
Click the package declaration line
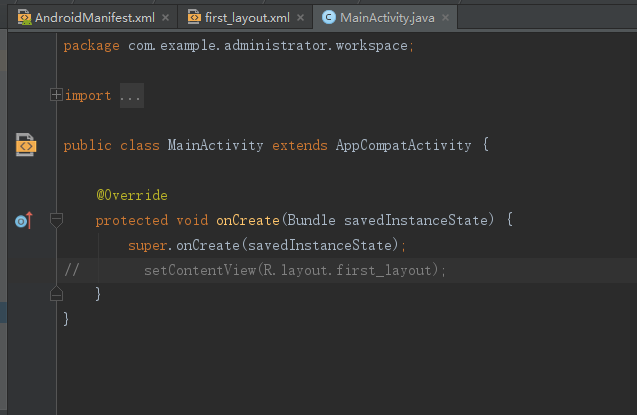(238, 45)
